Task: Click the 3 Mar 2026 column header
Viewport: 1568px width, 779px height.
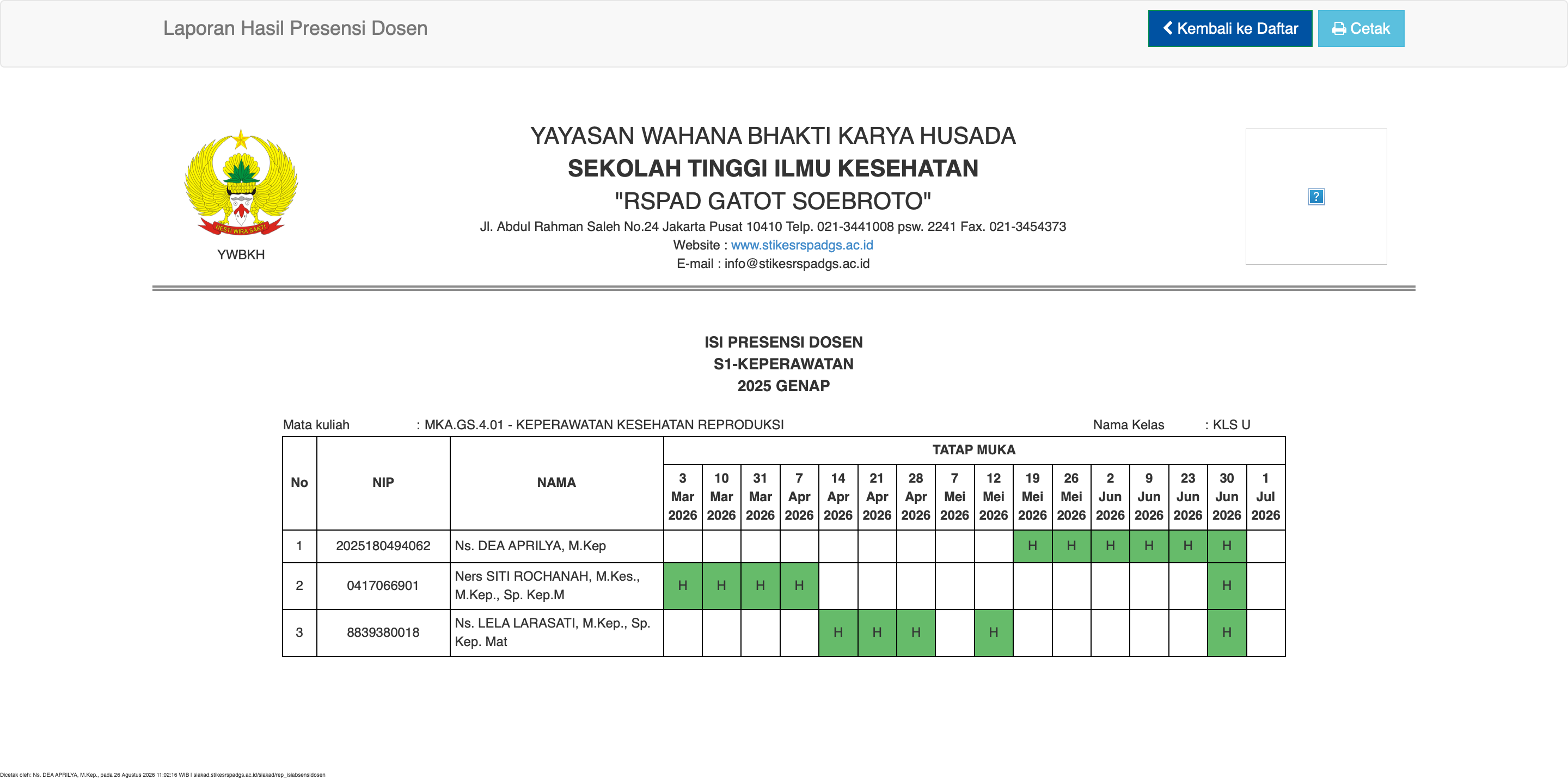Action: tap(682, 497)
